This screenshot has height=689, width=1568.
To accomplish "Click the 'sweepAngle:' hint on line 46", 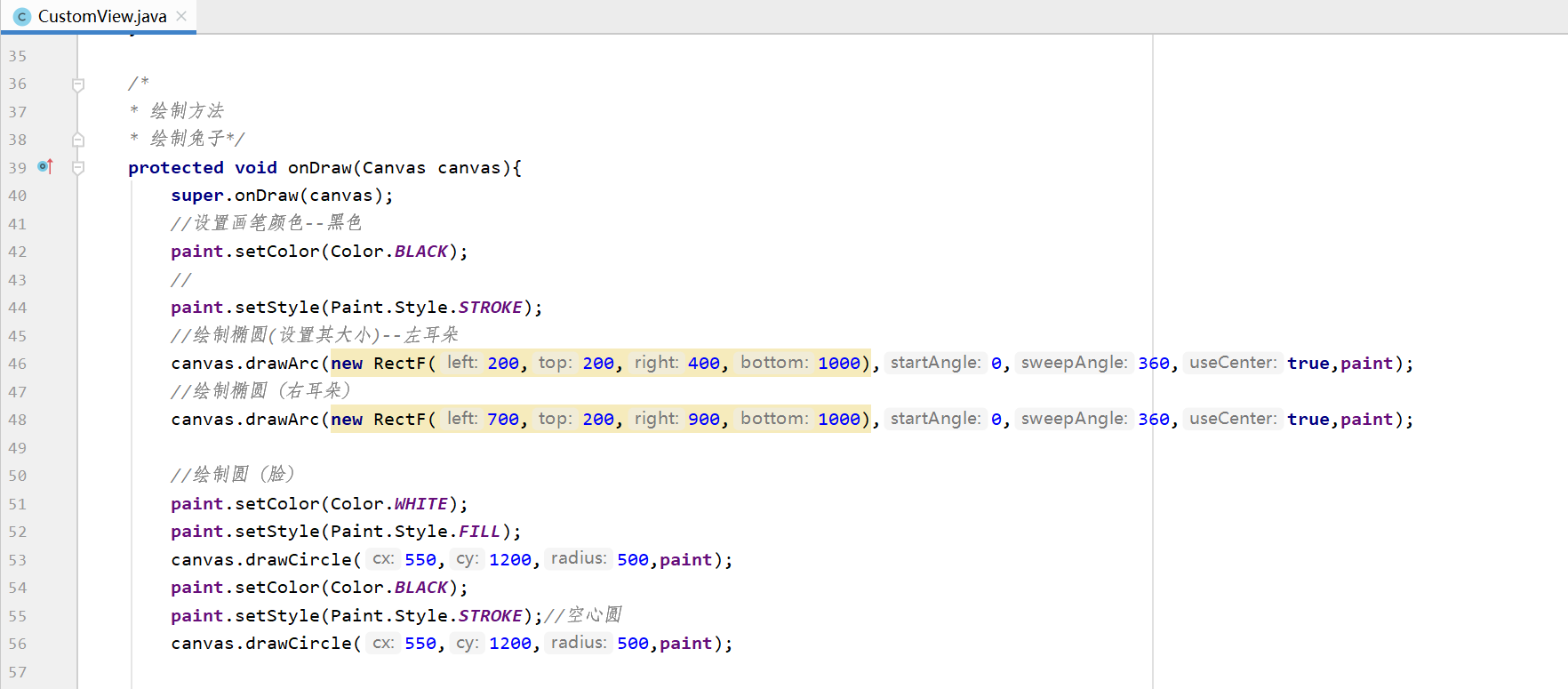I will [x=1074, y=363].
